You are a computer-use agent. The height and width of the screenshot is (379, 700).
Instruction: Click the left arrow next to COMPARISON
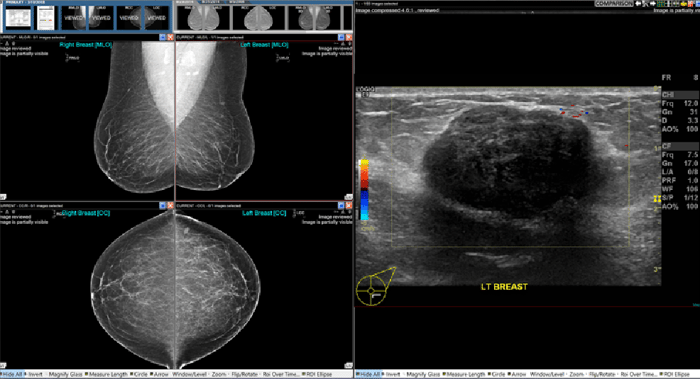tap(638, 4)
